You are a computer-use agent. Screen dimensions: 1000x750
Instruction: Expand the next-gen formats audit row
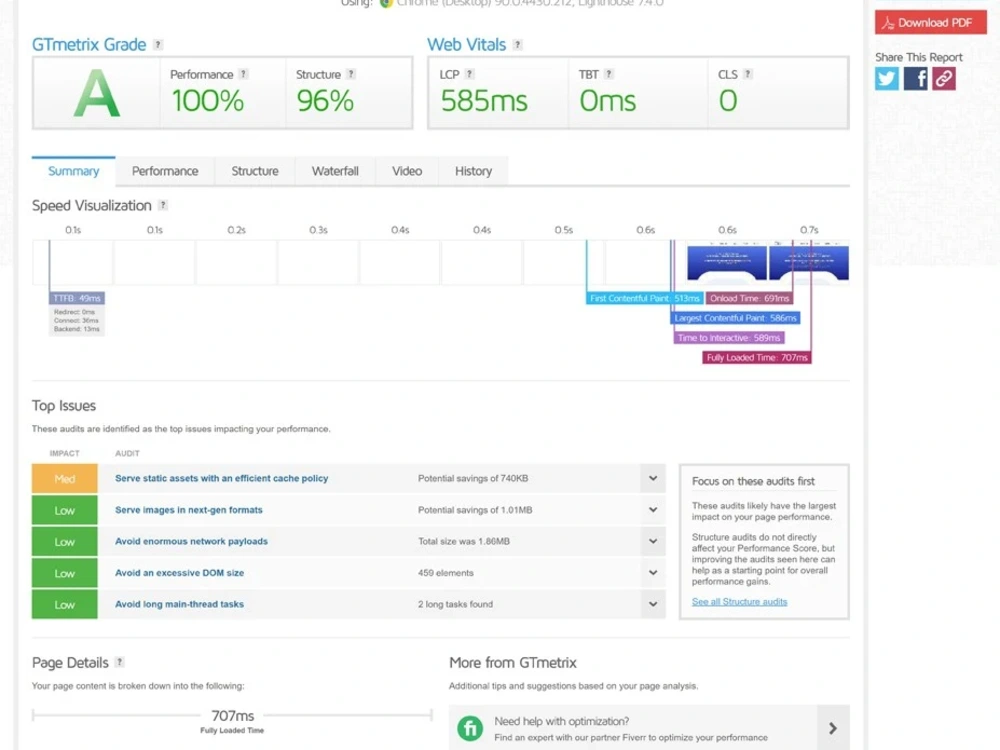pyautogui.click(x=653, y=510)
